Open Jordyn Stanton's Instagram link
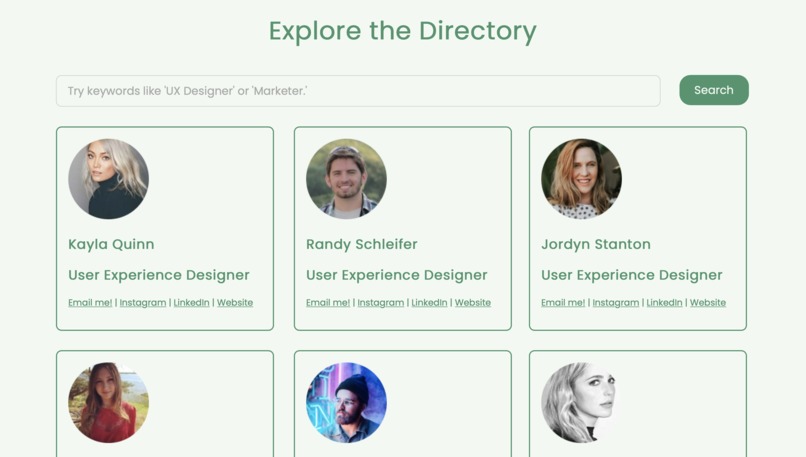 click(x=616, y=303)
